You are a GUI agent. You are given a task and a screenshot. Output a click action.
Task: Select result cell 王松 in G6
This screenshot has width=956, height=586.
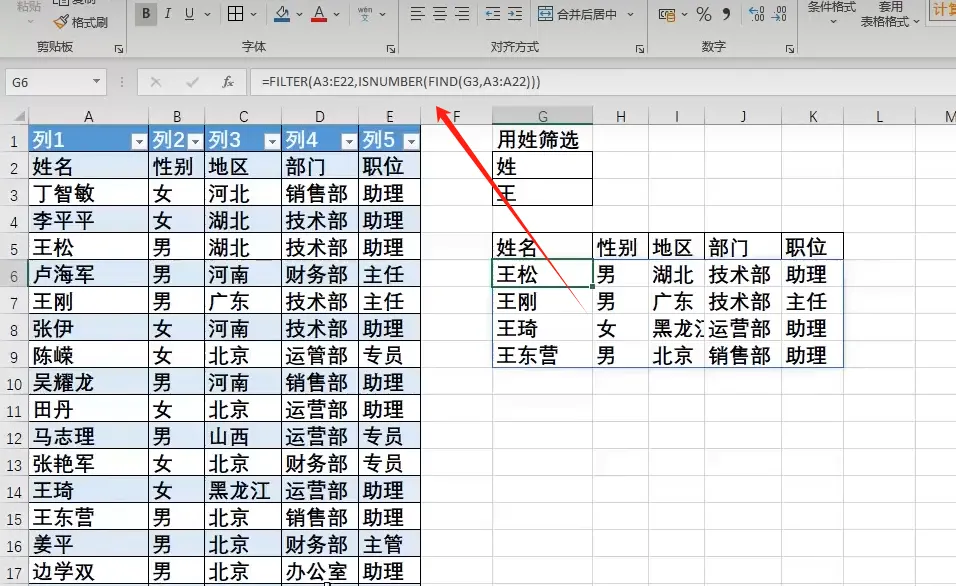(x=543, y=274)
